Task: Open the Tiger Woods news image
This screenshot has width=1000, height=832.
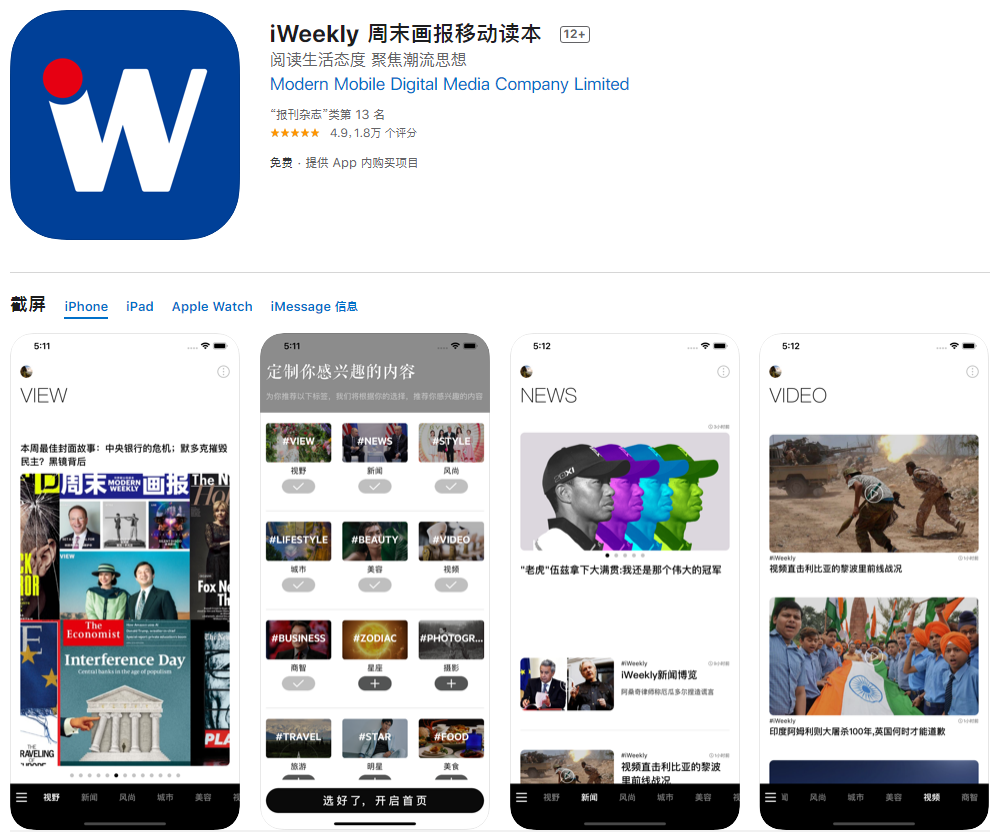Action: click(x=625, y=492)
